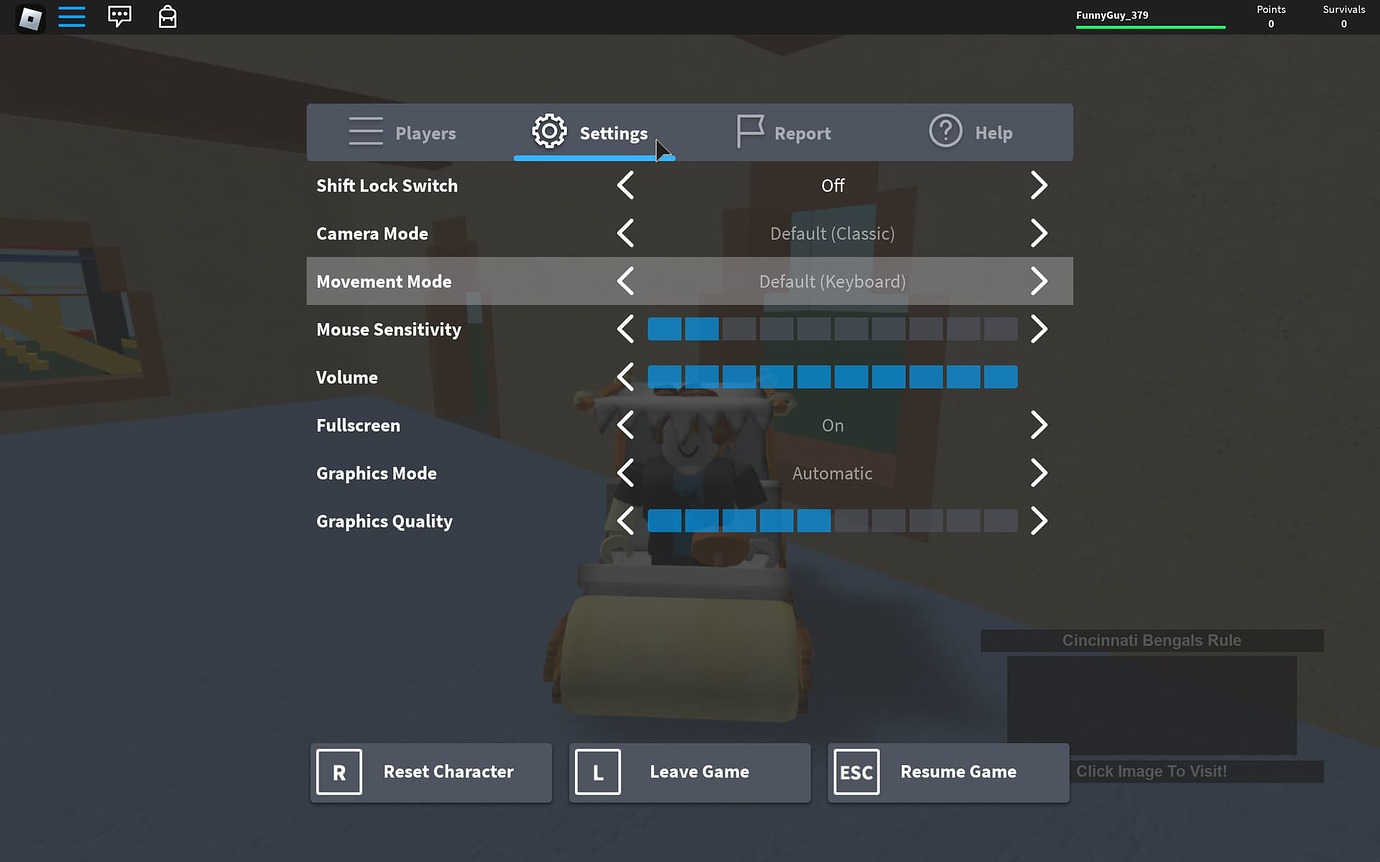Change Graphics Mode from Automatic

click(x=1038, y=473)
